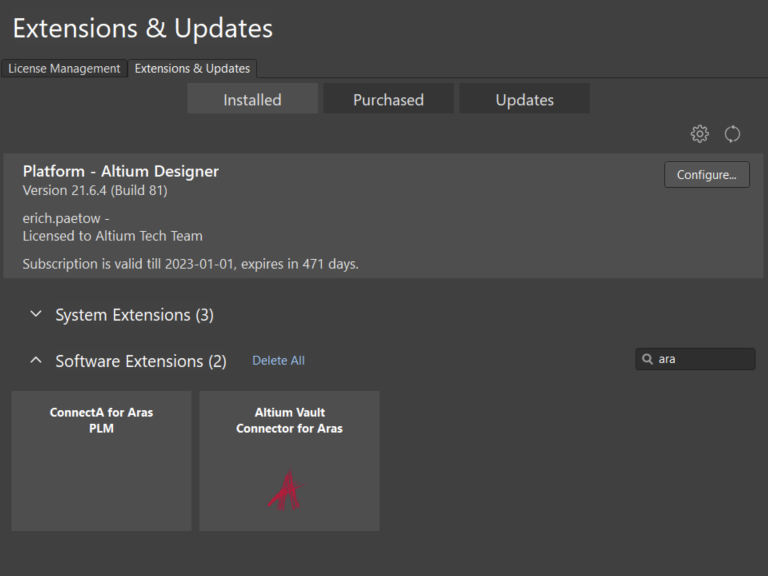
Task: Click the Platform - Altium Designer heading
Action: [x=121, y=171]
